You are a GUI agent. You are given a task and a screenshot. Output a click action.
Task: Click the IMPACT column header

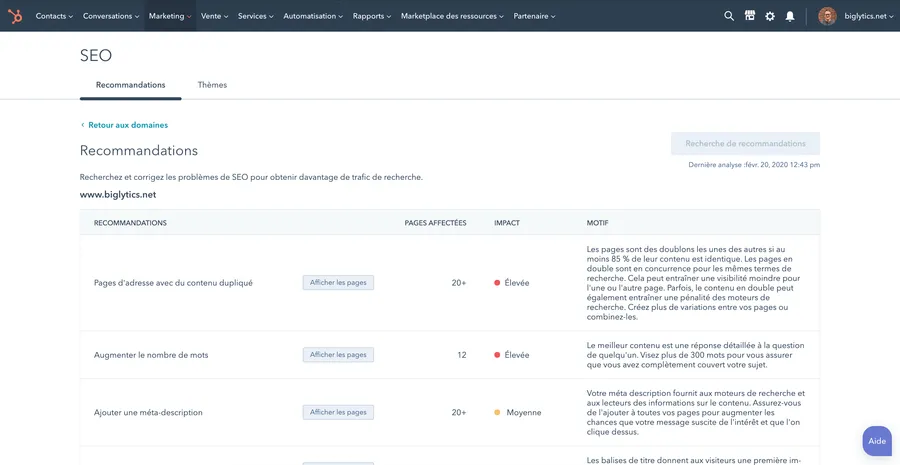click(x=507, y=223)
